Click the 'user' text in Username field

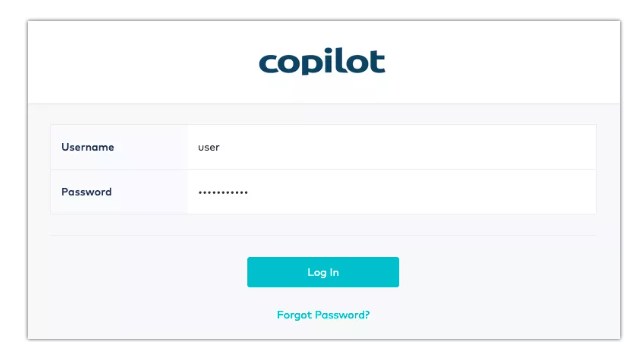click(209, 148)
